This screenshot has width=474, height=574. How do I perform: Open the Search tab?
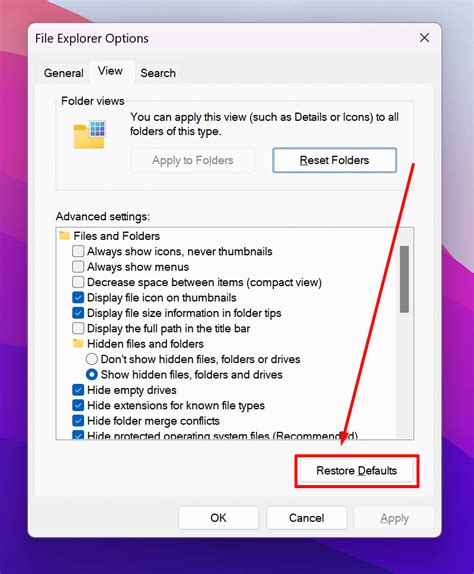coord(158,73)
